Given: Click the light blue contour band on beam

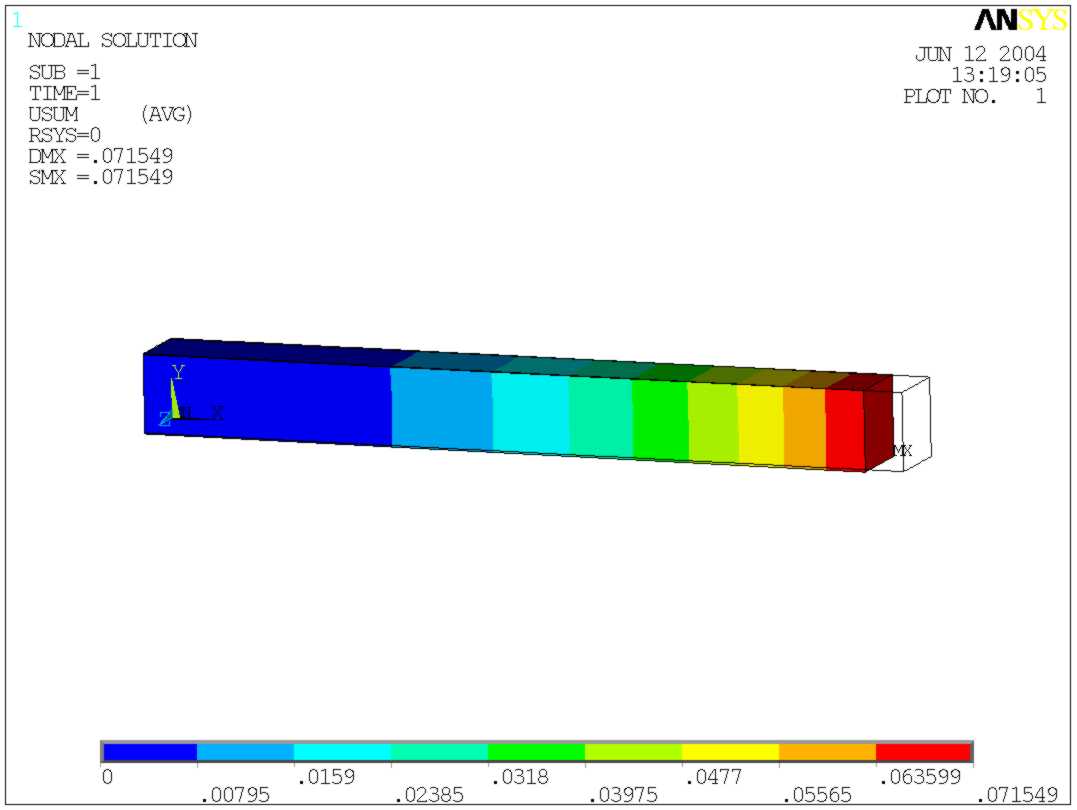Looking at the screenshot, I should click(x=442, y=409).
